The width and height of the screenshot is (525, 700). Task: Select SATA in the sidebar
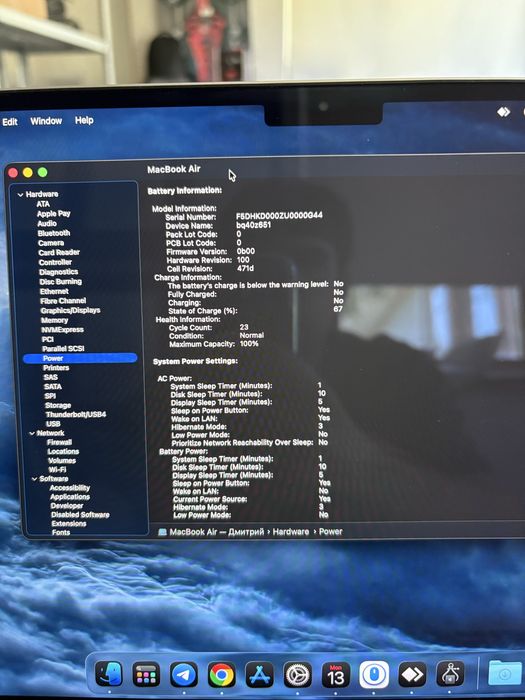(53, 387)
